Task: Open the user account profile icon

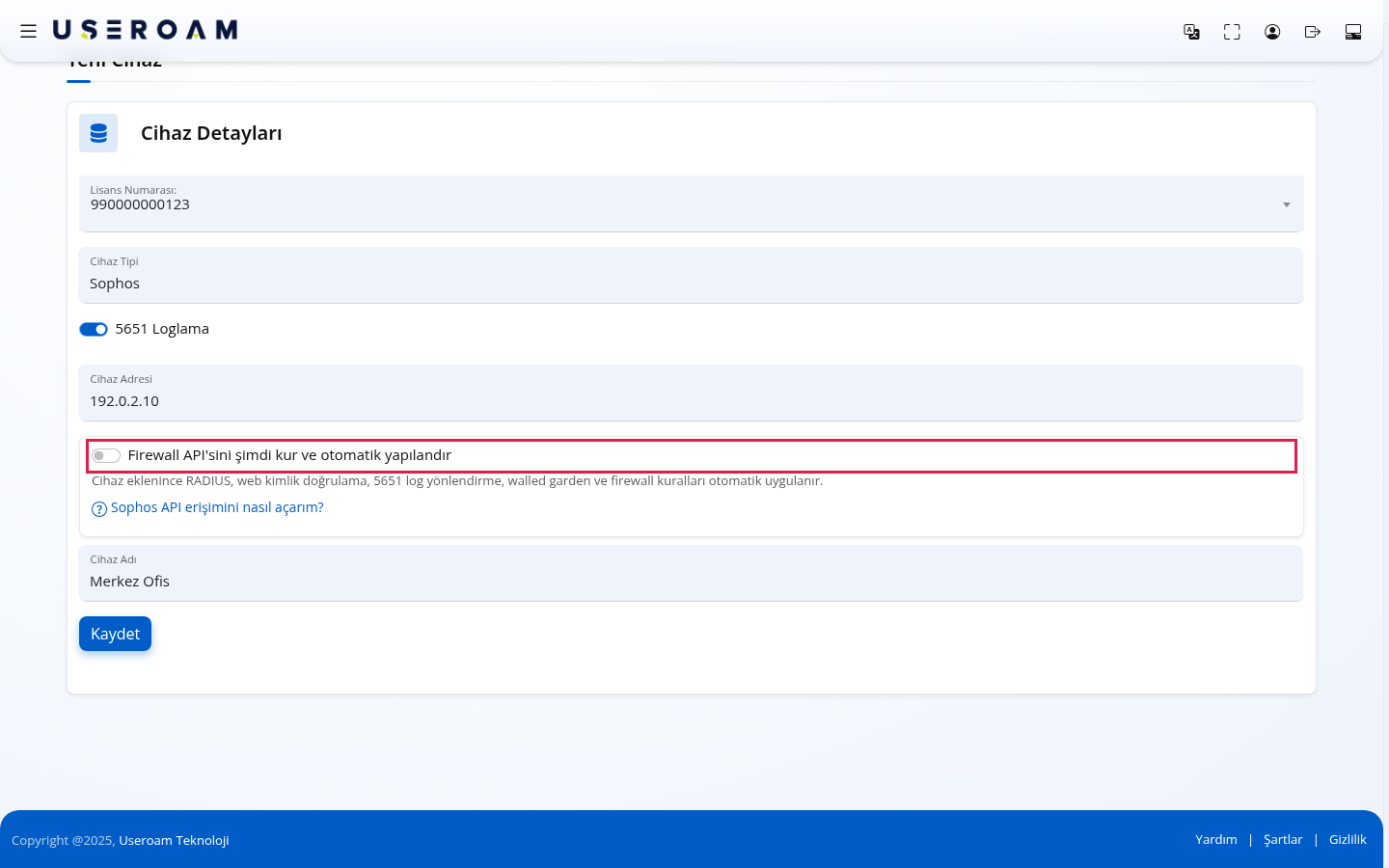Action: tap(1272, 32)
